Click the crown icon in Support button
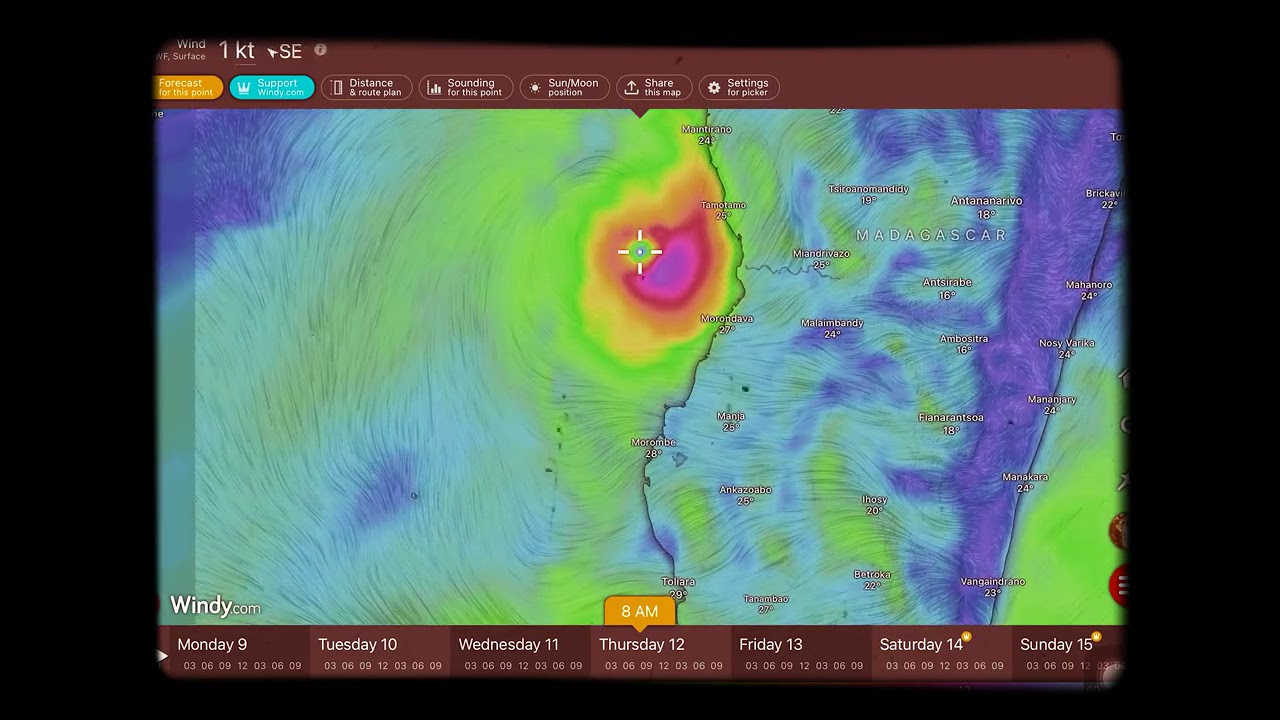Image resolution: width=1280 pixels, height=720 pixels. 244,88
